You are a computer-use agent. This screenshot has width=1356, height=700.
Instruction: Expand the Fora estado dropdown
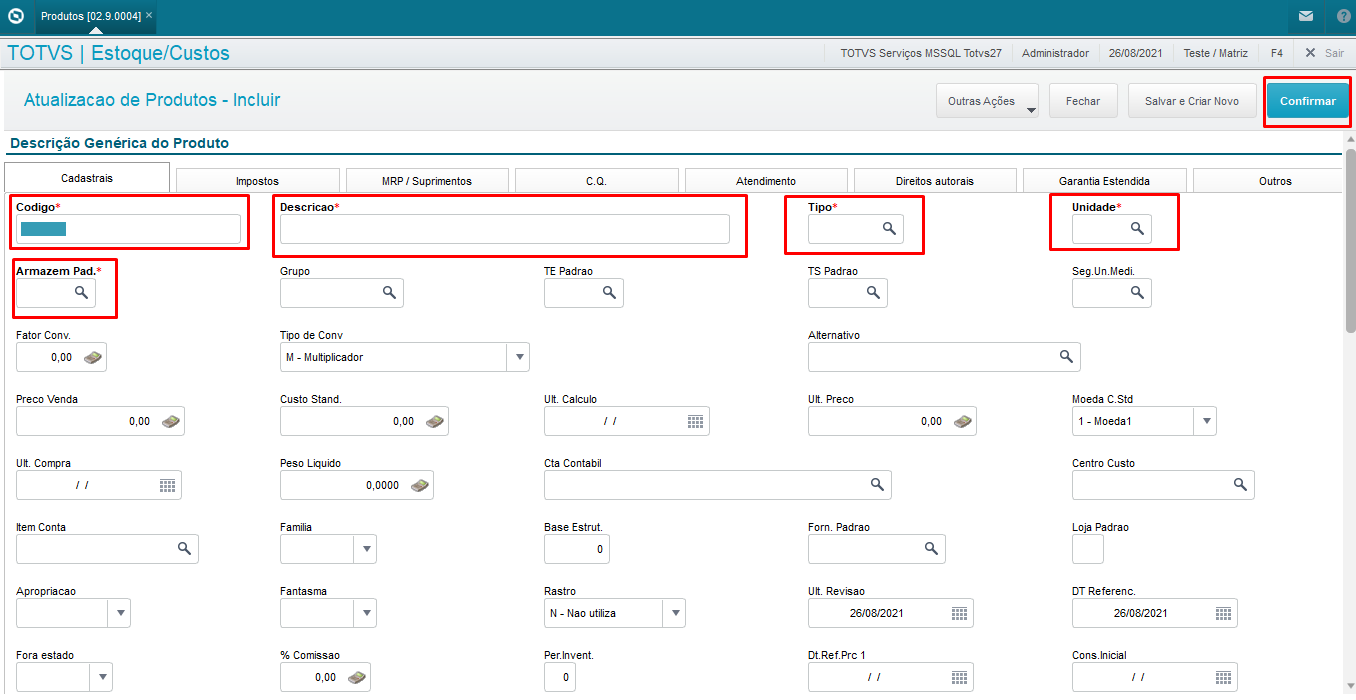tap(101, 677)
